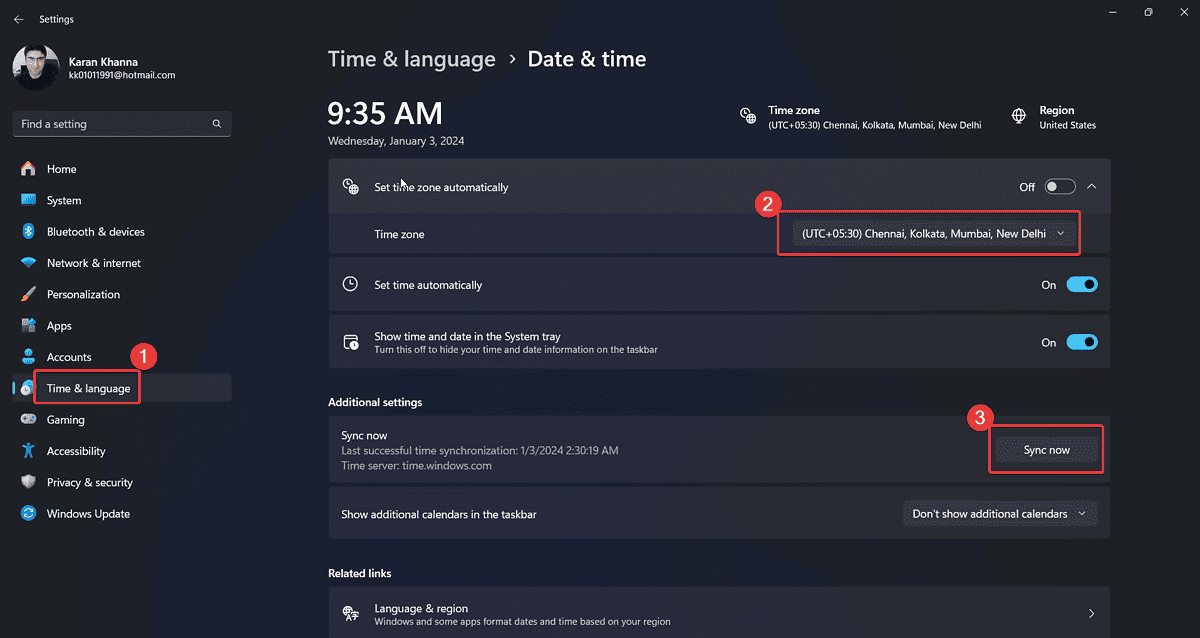Click the Accessibility figure icon
Screen dimensions: 1200x638
point(28,451)
